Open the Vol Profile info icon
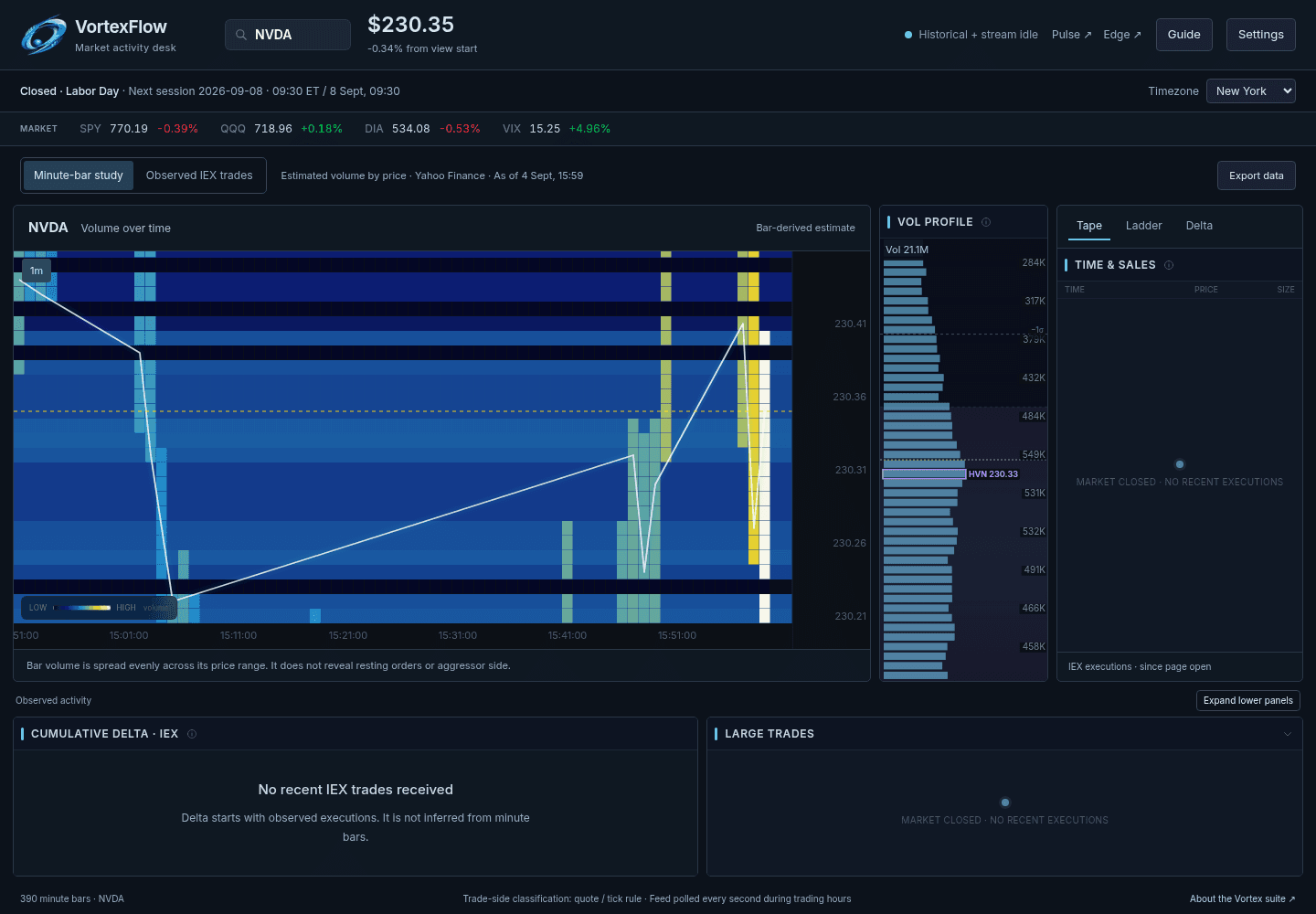 (x=986, y=222)
